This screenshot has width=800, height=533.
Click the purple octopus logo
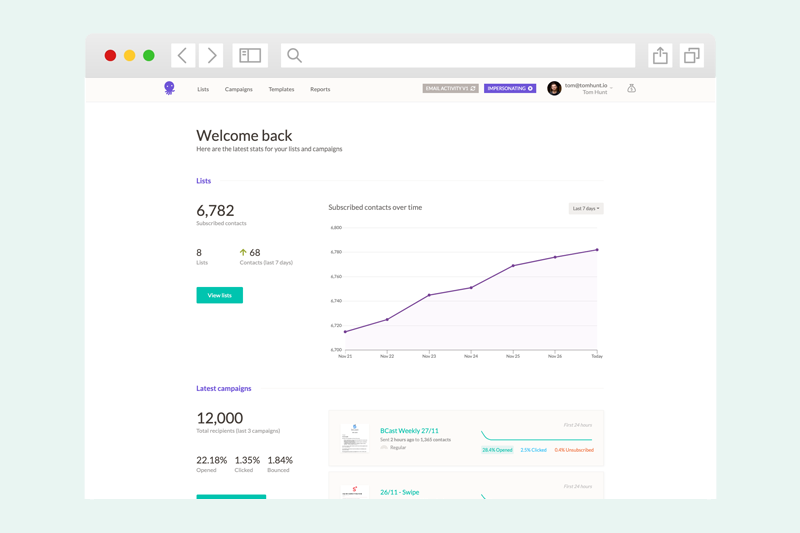(169, 88)
